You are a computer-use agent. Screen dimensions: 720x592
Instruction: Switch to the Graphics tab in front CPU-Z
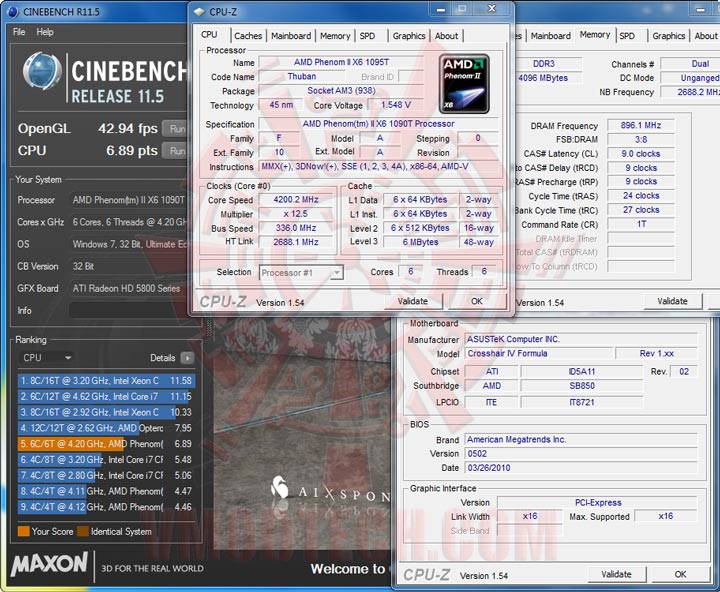click(409, 36)
